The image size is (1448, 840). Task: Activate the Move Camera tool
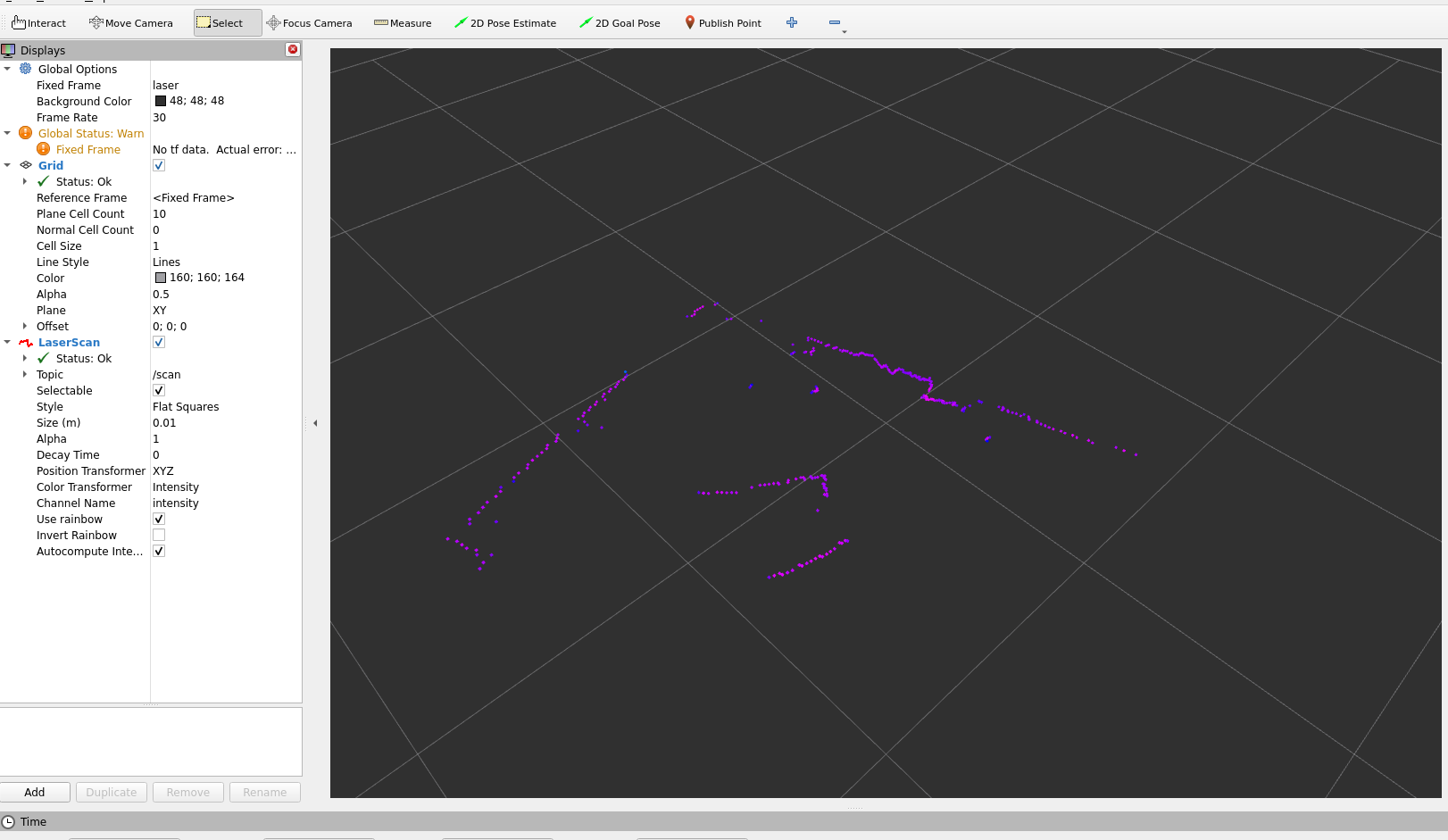pos(130,22)
